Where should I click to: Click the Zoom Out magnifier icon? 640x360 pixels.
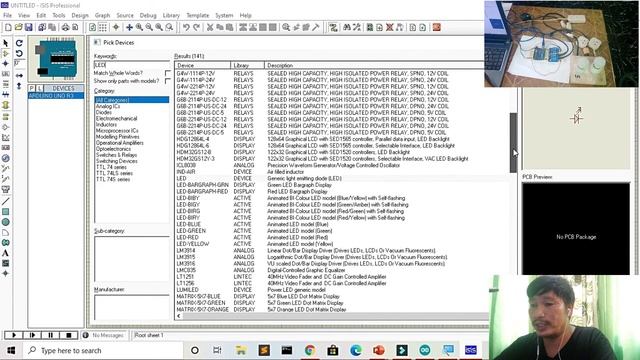coord(149,27)
